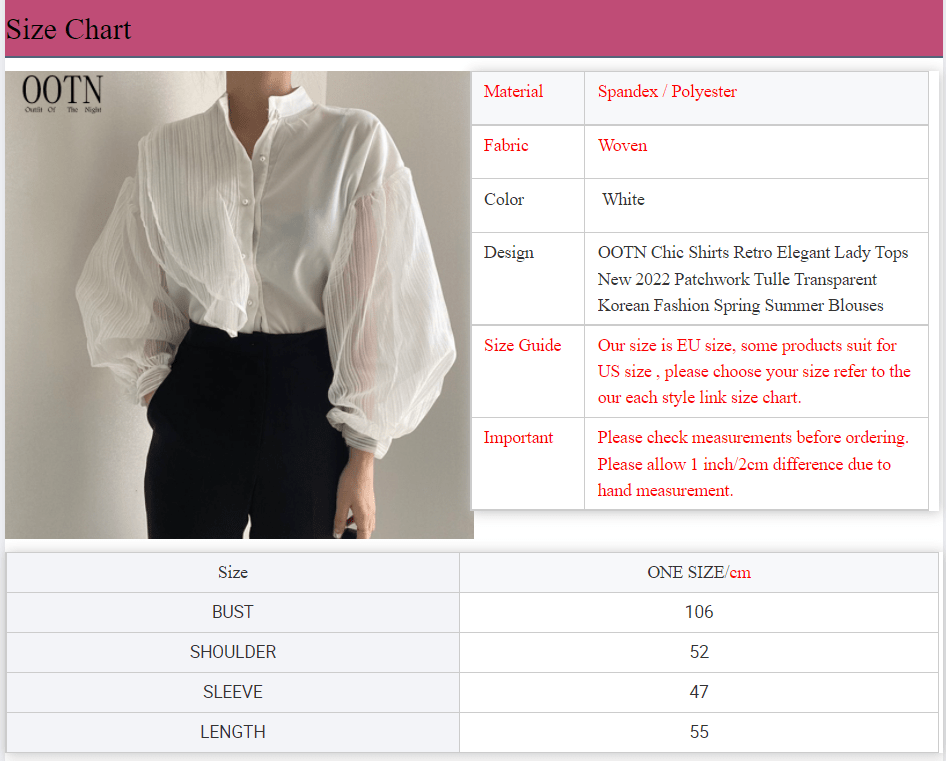Viewport: 946px width, 761px height.
Task: Click the Woven fabric value
Action: tap(622, 146)
